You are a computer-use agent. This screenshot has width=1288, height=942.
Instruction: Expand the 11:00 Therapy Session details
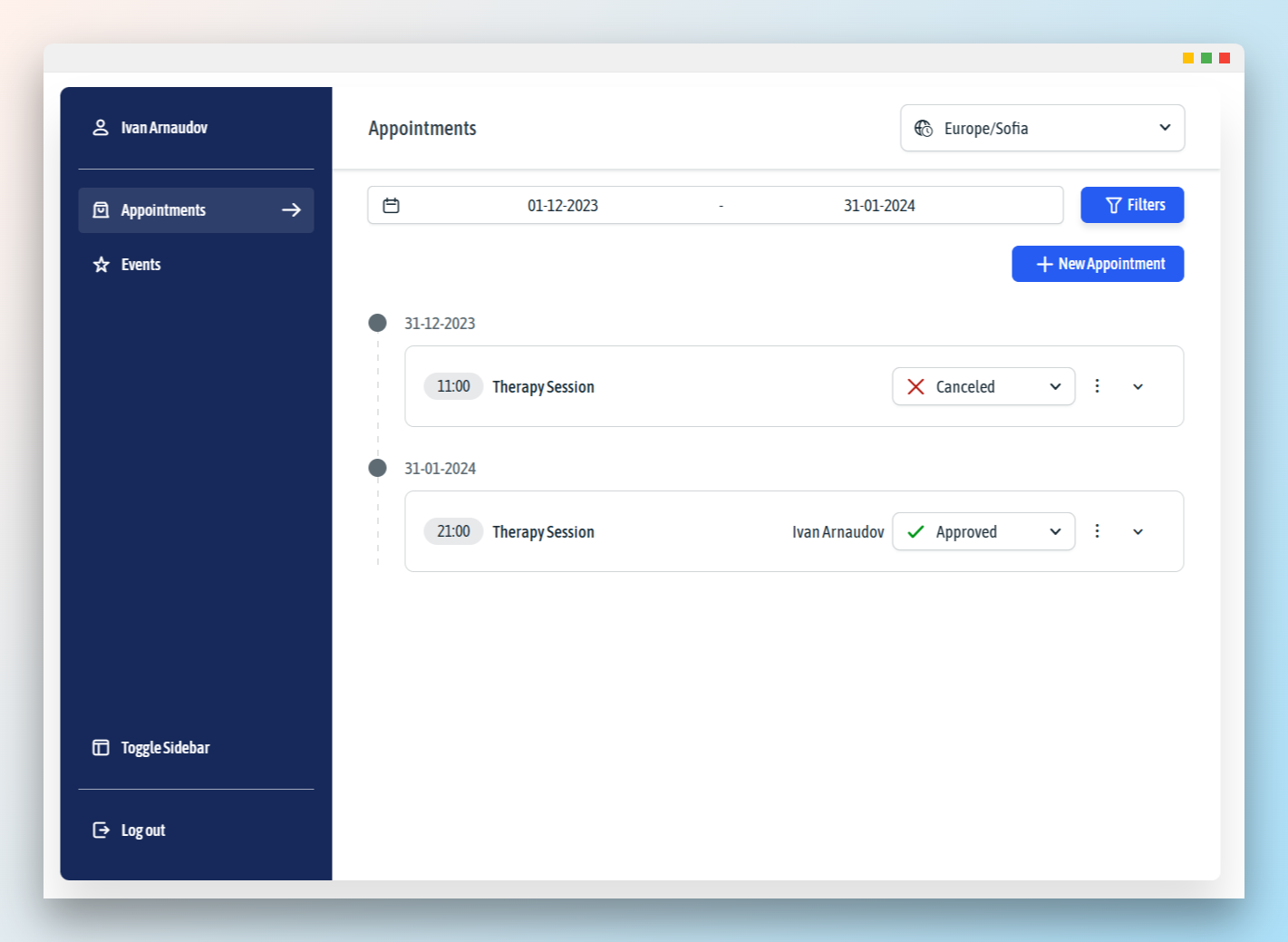click(x=1138, y=387)
